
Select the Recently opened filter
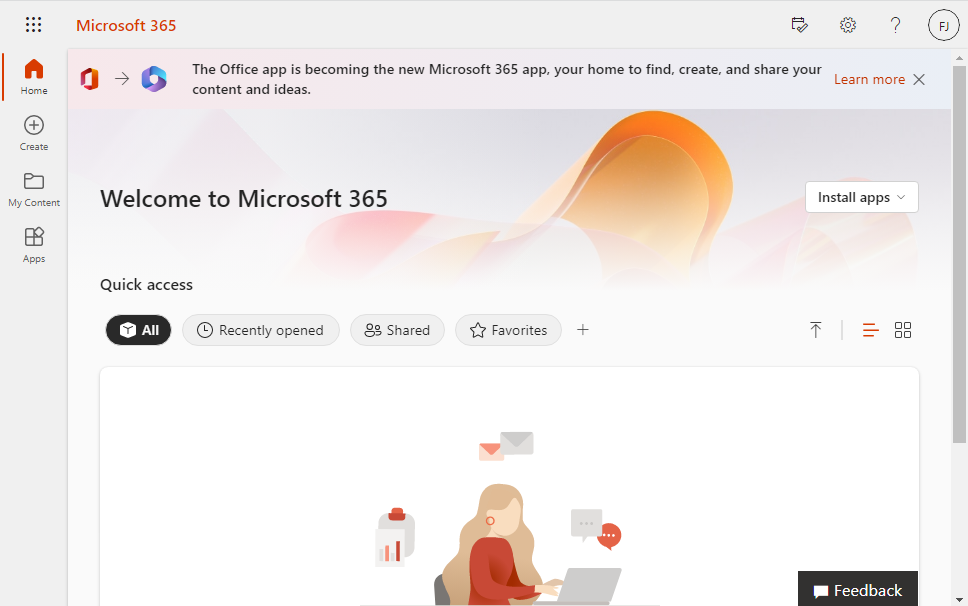coord(261,330)
